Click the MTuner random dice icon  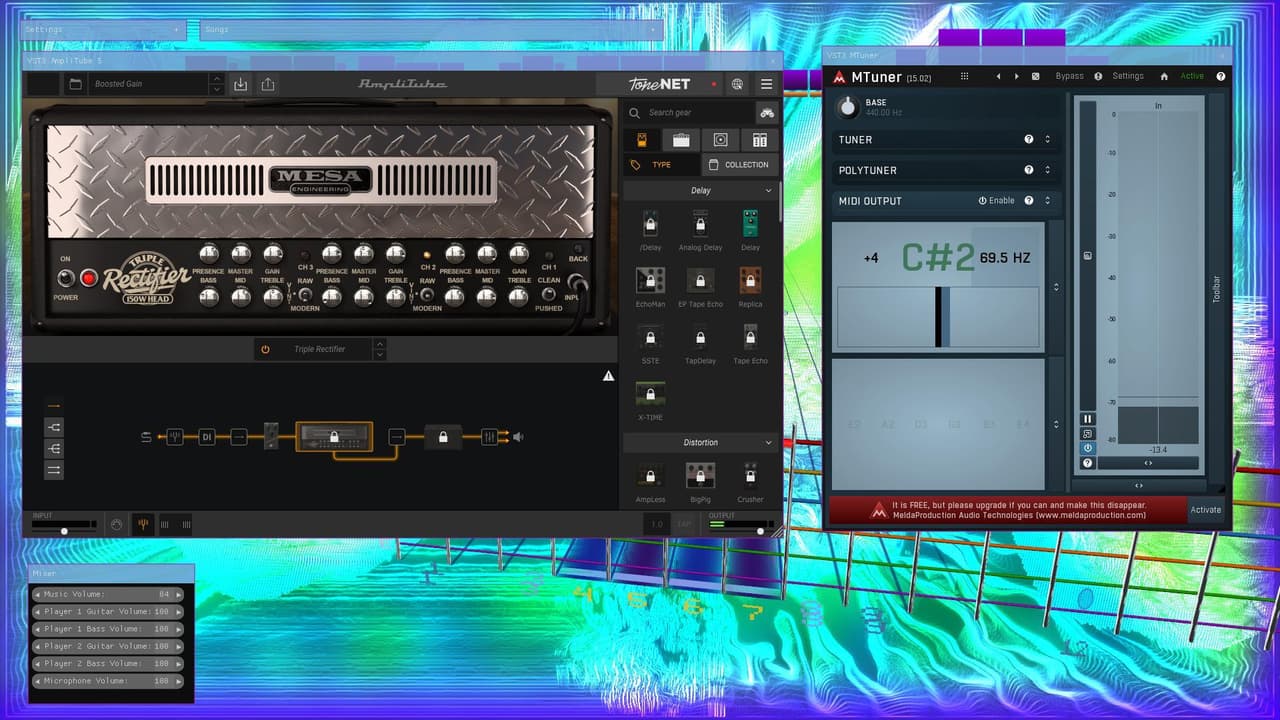pyautogui.click(x=1035, y=76)
